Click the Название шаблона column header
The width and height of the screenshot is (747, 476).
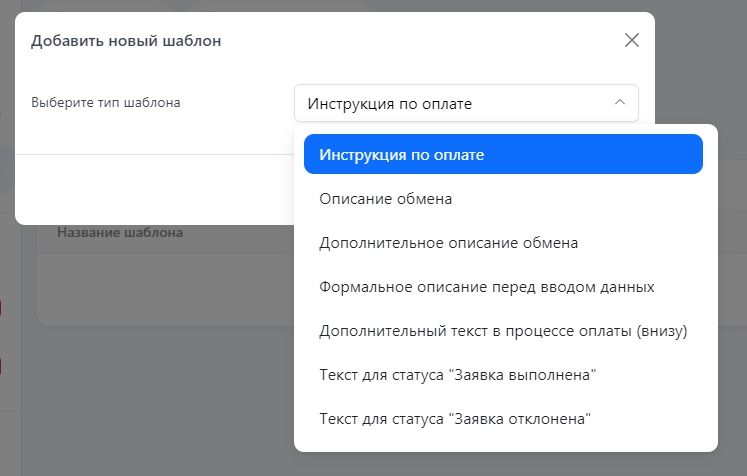pyautogui.click(x=120, y=233)
